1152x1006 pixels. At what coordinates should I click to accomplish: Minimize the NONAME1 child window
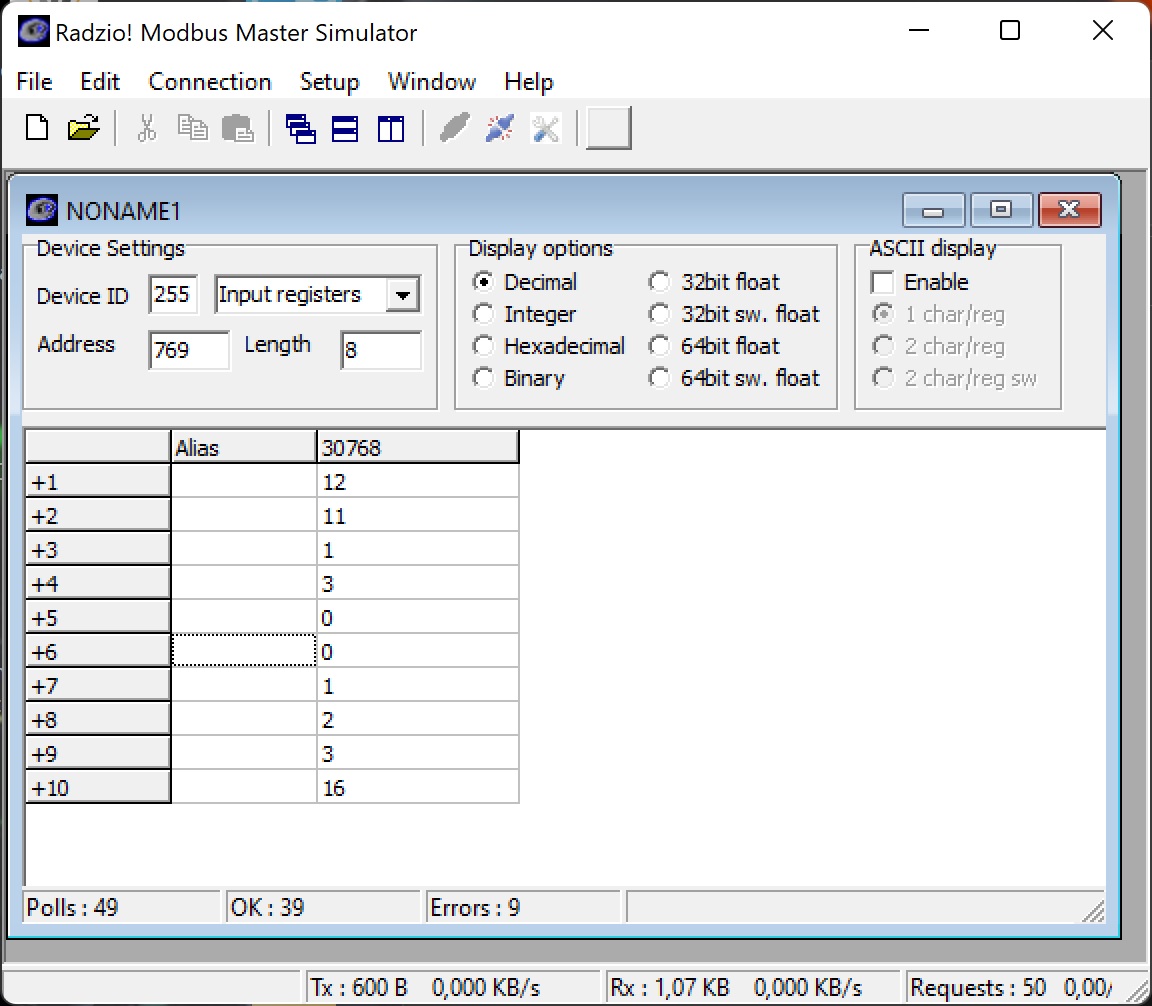(x=933, y=210)
